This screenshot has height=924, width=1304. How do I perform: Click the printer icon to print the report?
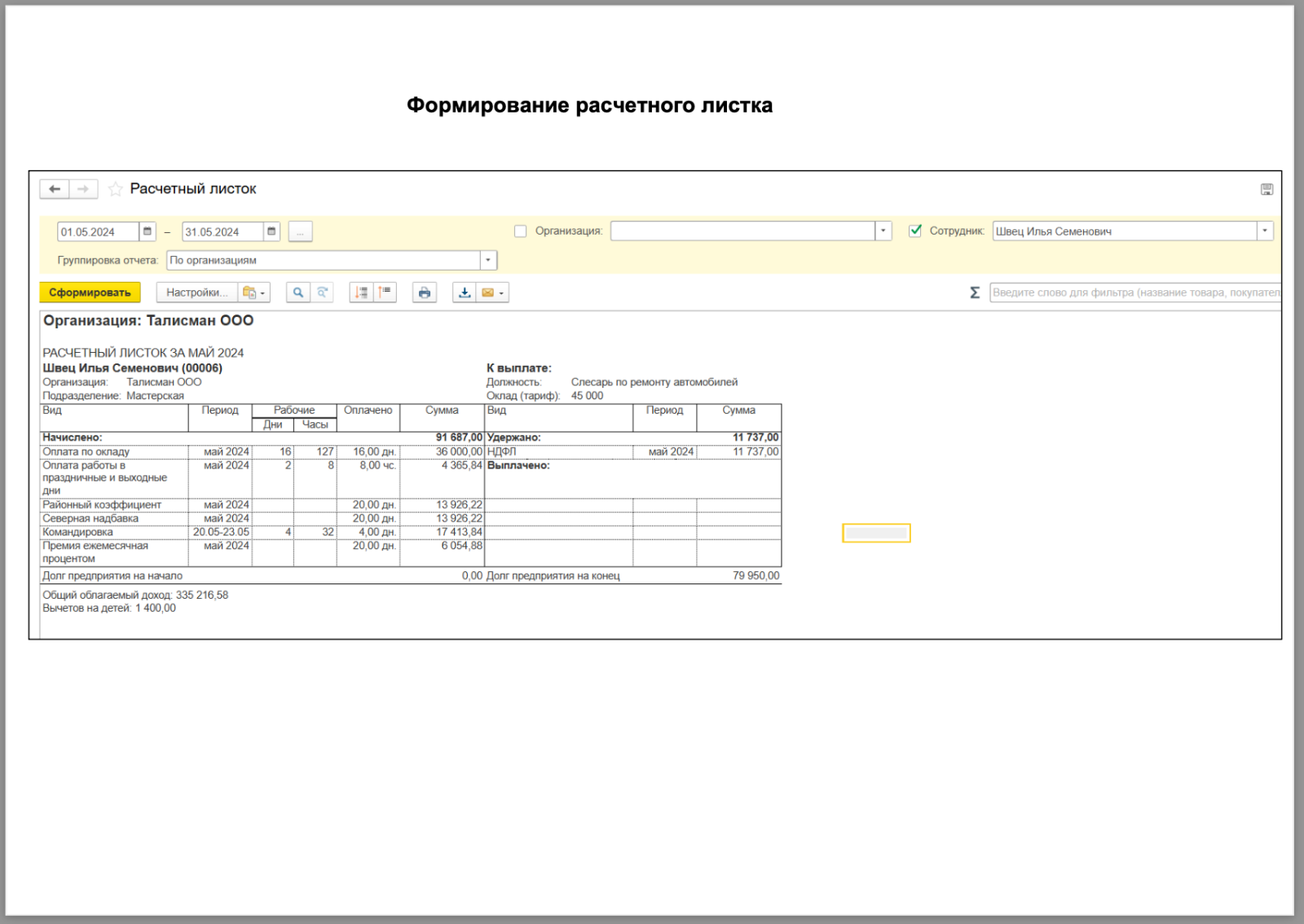tap(424, 293)
